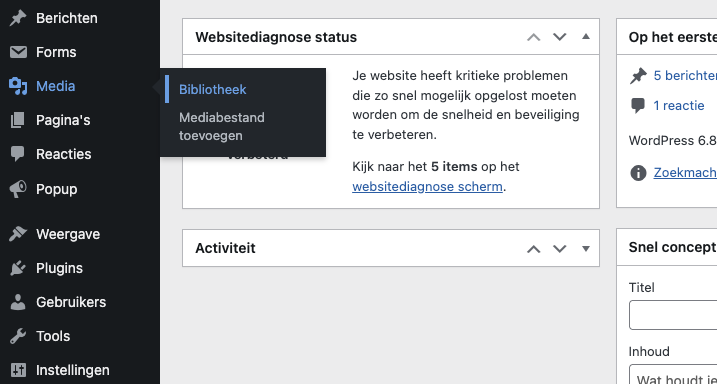Click the Pagina's pages icon
This screenshot has width=717, height=384.
(x=18, y=120)
